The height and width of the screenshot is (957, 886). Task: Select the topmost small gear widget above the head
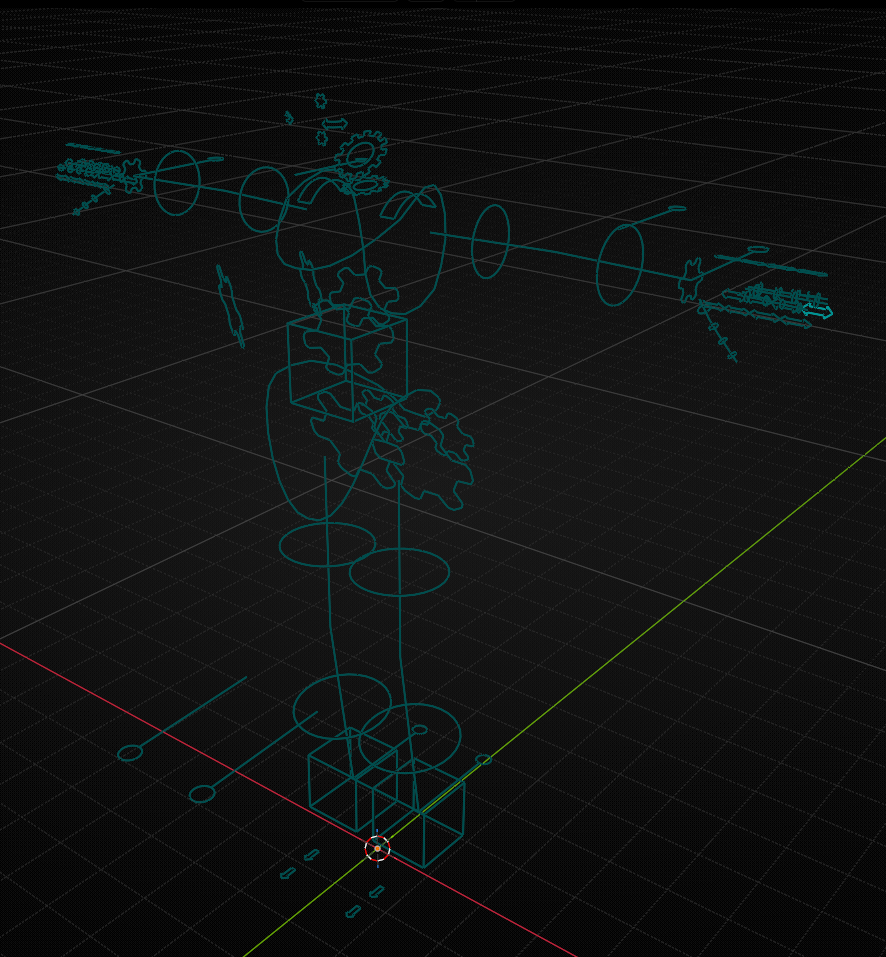320,101
